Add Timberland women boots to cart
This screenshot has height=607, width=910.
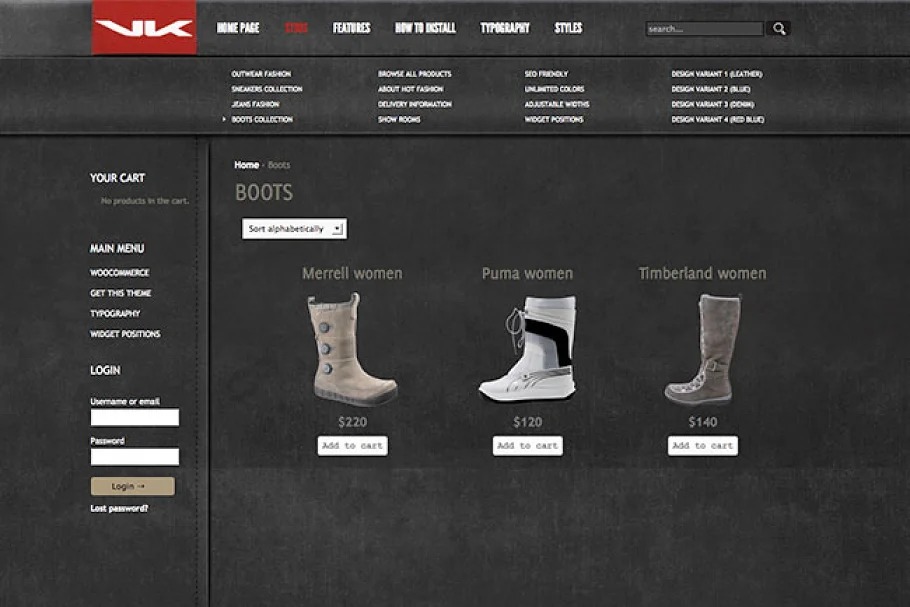pos(702,446)
